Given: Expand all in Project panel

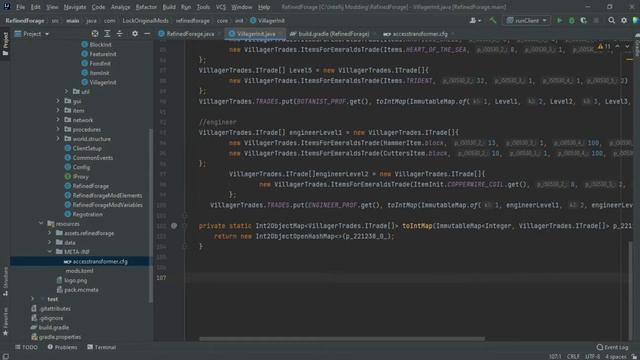Looking at the screenshot, I should click(107, 34).
